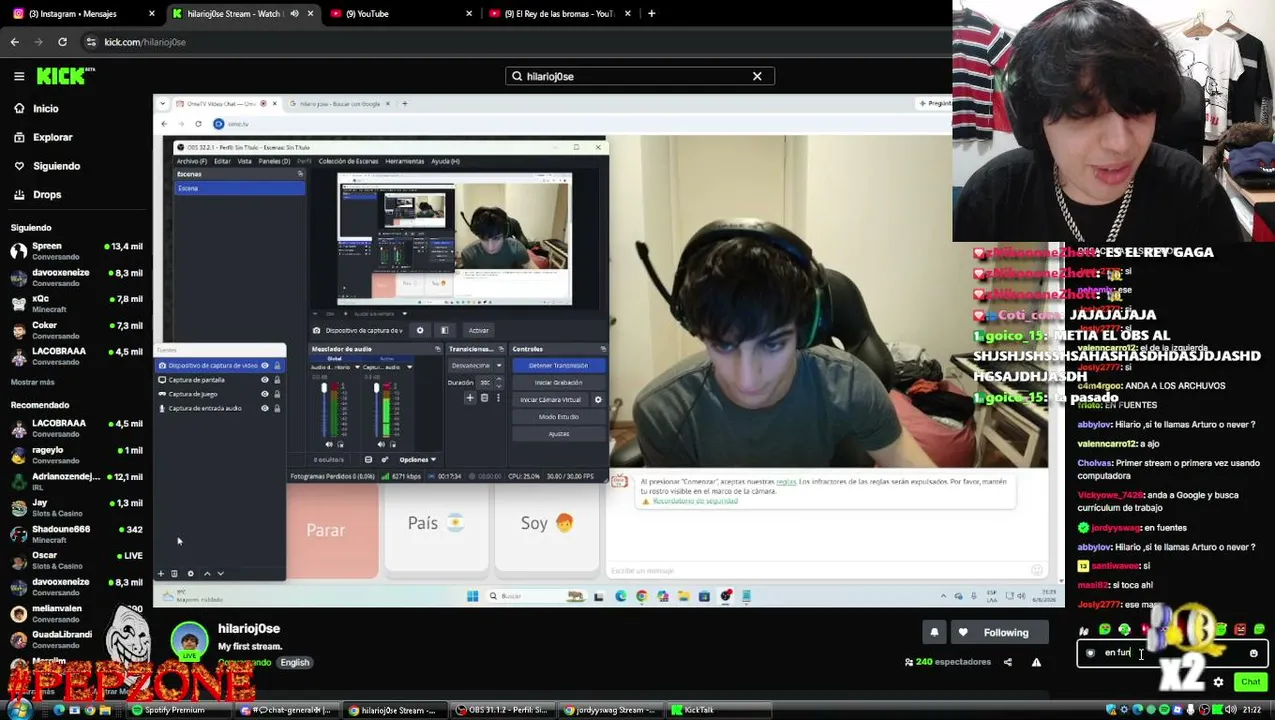Open the Opciones dropdown in audio mixer
1275x720 pixels.
pyautogui.click(x=418, y=460)
